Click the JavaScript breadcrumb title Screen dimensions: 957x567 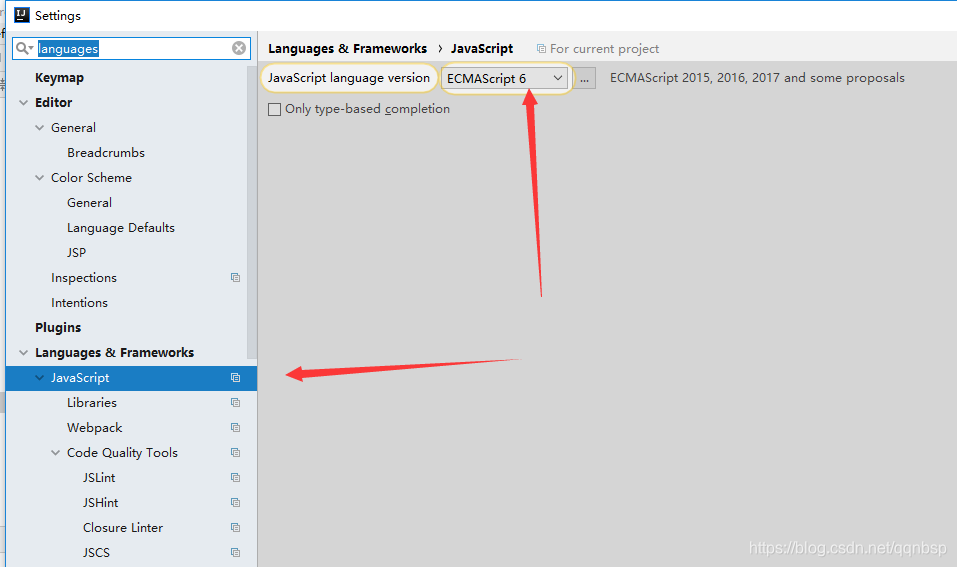click(482, 49)
